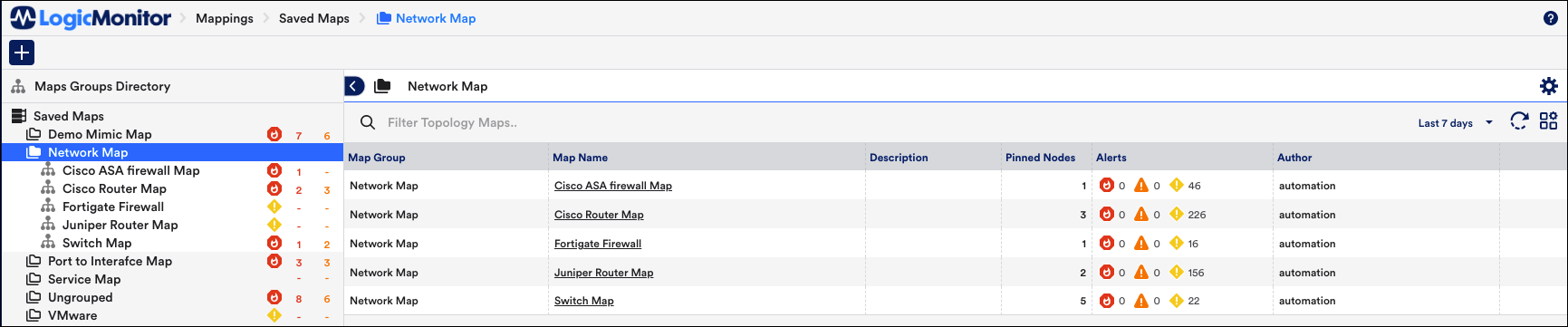Click the blue plus add button
The width and height of the screenshot is (1568, 327).
click(x=22, y=53)
